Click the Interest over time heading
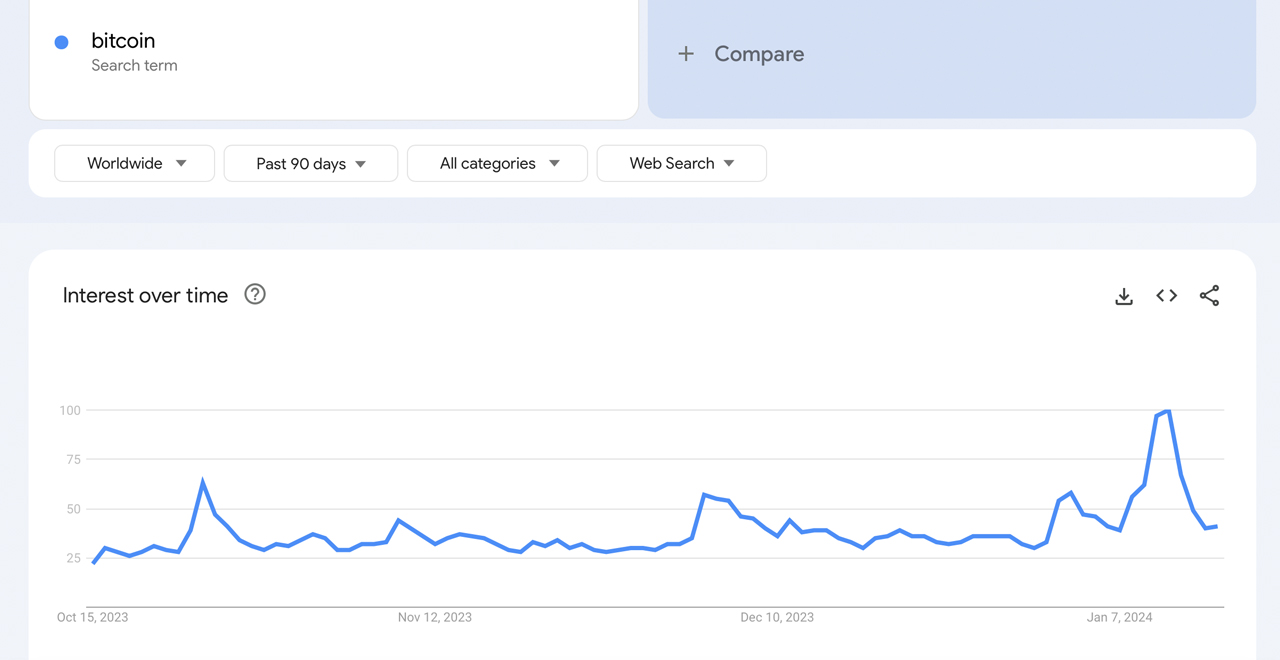The image size is (1280, 660). click(x=145, y=295)
